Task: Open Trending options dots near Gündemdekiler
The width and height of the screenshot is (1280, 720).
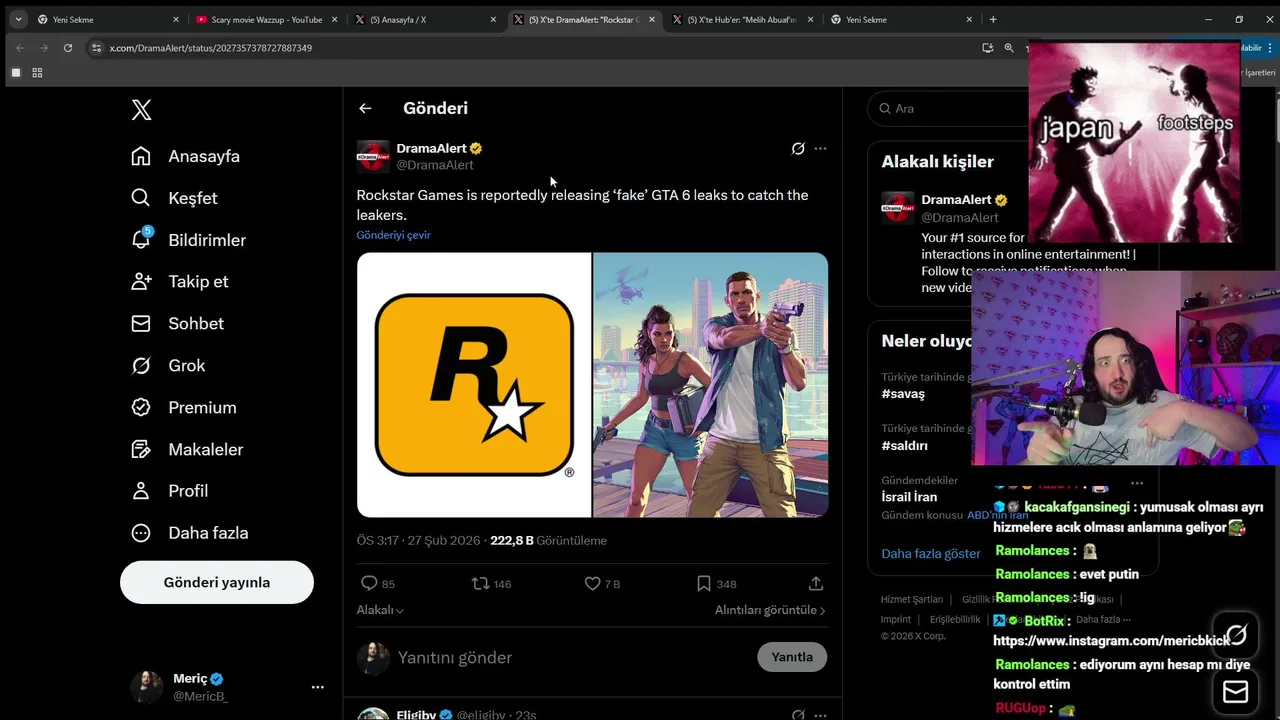Action: pos(1137,483)
